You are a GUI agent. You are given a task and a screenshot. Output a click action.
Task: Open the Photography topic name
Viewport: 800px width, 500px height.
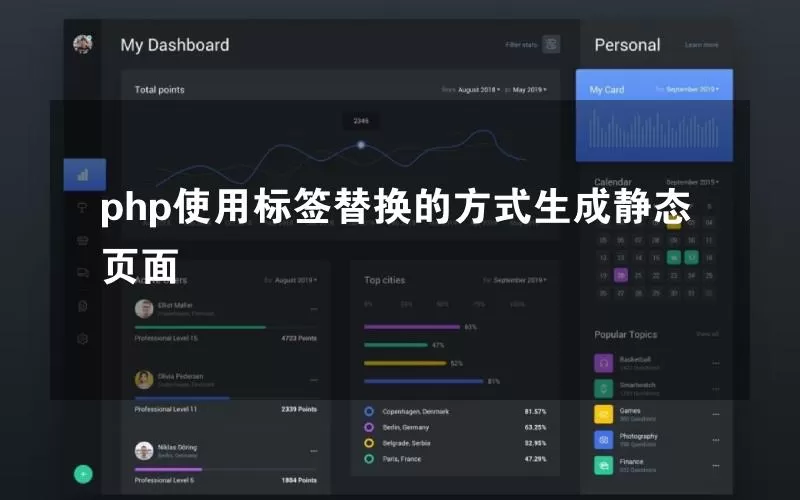(638, 436)
